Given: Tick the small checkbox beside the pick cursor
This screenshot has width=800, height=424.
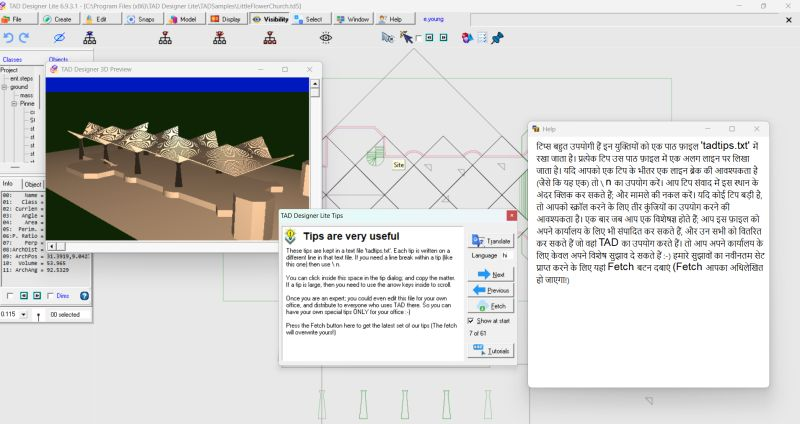Looking at the screenshot, I should [x=418, y=38].
